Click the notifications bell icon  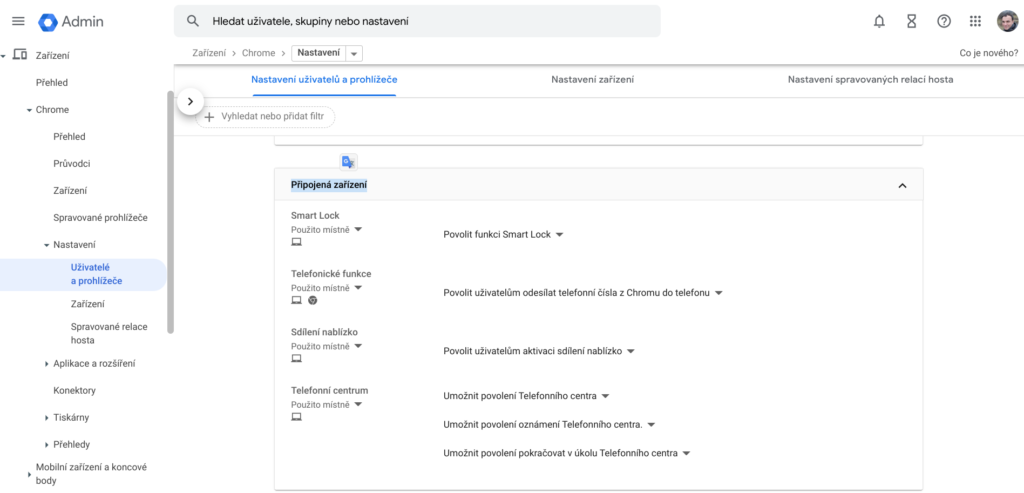click(879, 21)
